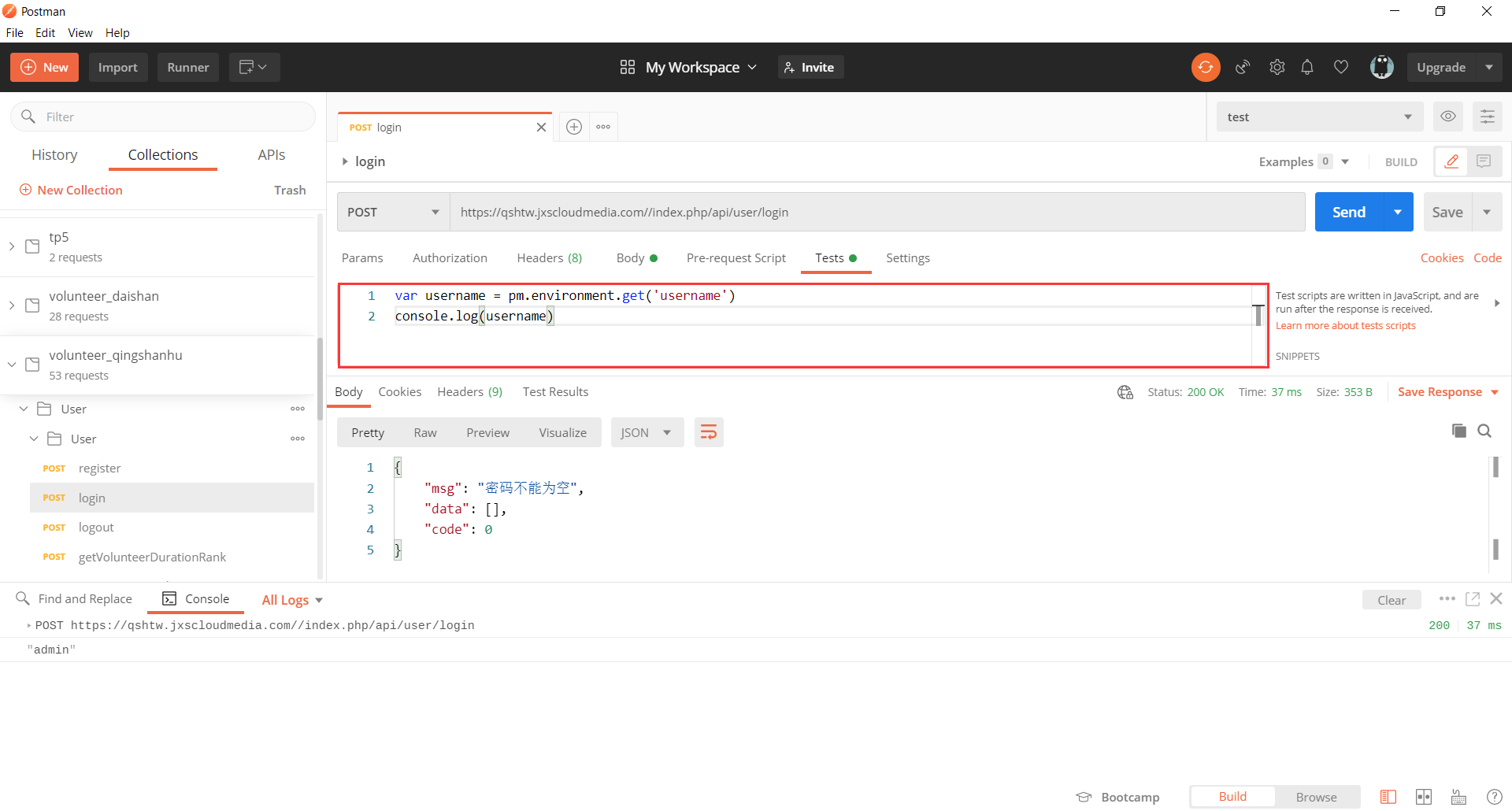Open the Test Results response tab
Viewport: 1512px width, 811px height.
pos(555,391)
